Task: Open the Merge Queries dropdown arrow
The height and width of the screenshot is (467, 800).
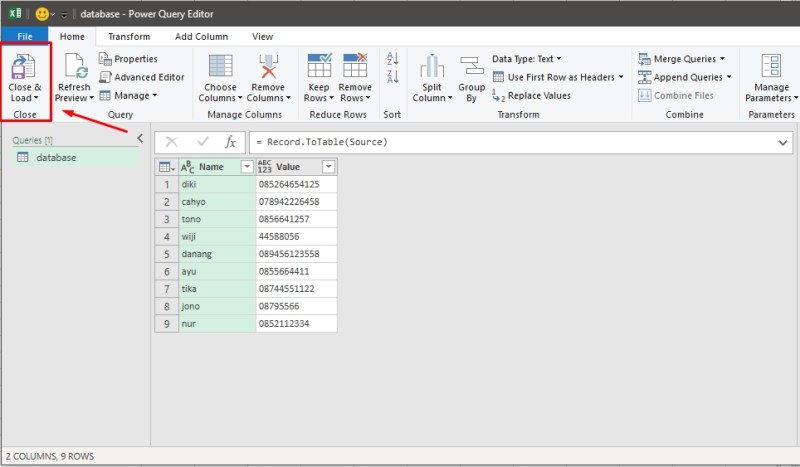Action: tap(722, 59)
